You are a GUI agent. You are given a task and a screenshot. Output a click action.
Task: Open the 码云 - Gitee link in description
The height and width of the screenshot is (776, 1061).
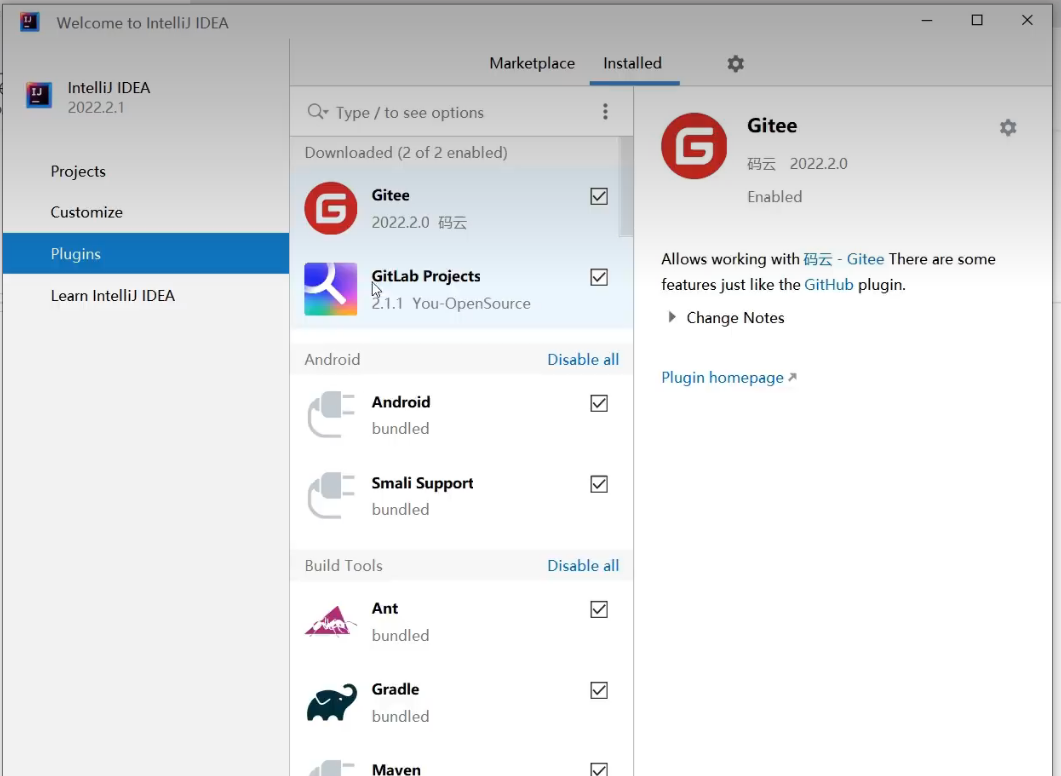(x=844, y=259)
